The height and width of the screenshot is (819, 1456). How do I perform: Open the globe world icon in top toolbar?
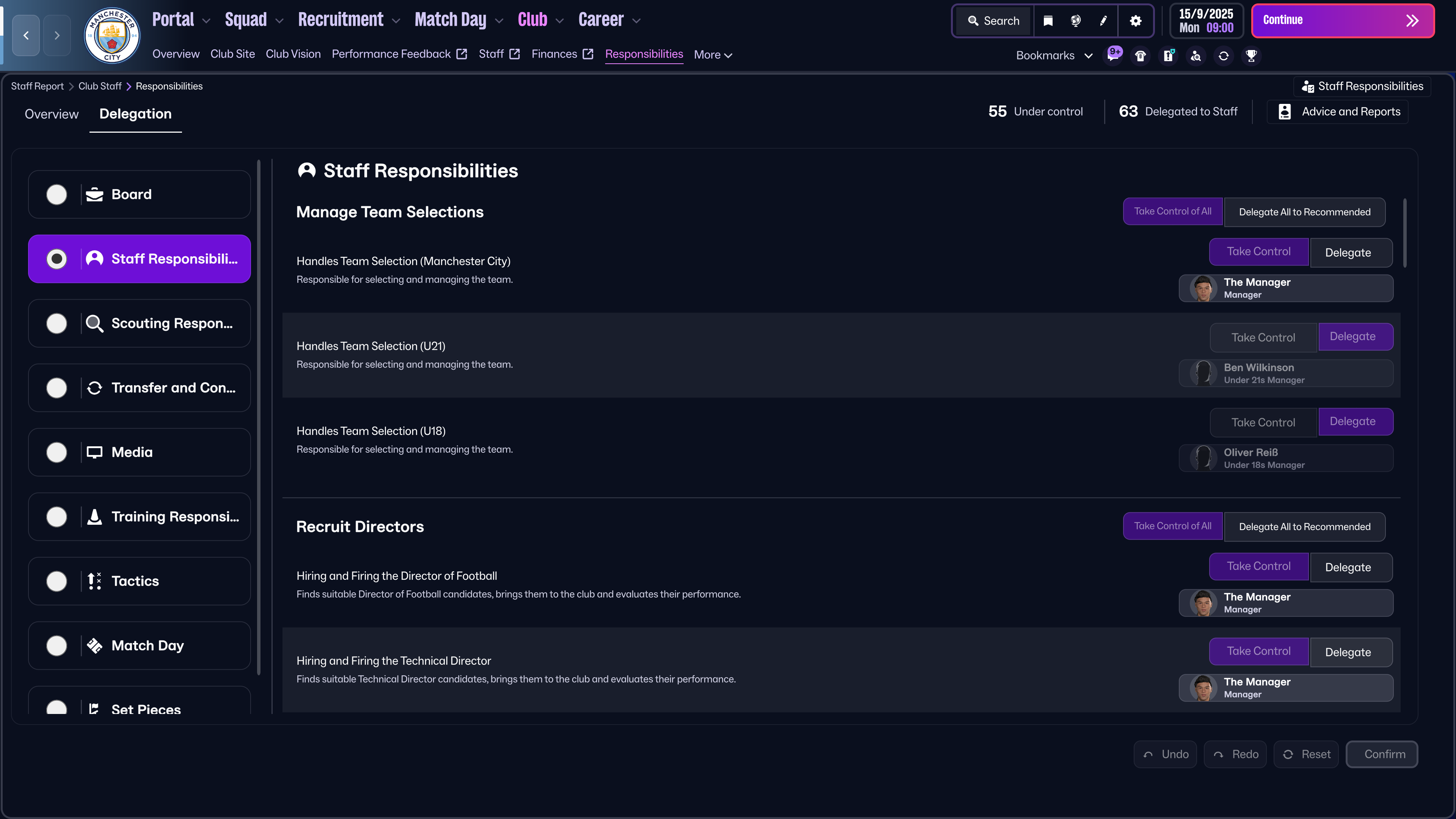point(1076,21)
